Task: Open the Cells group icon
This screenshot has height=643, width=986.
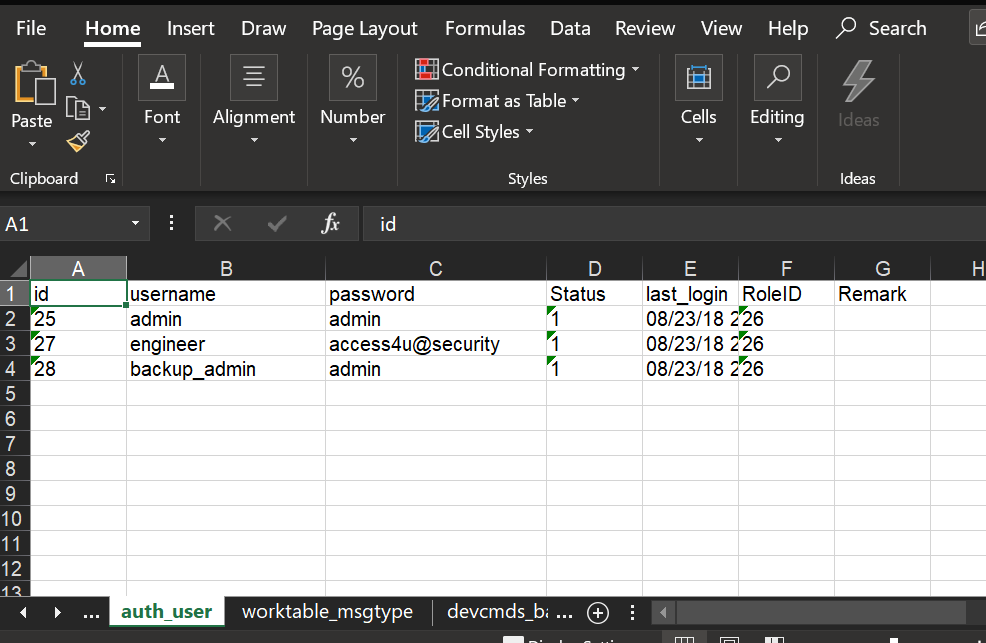Action: [x=698, y=78]
